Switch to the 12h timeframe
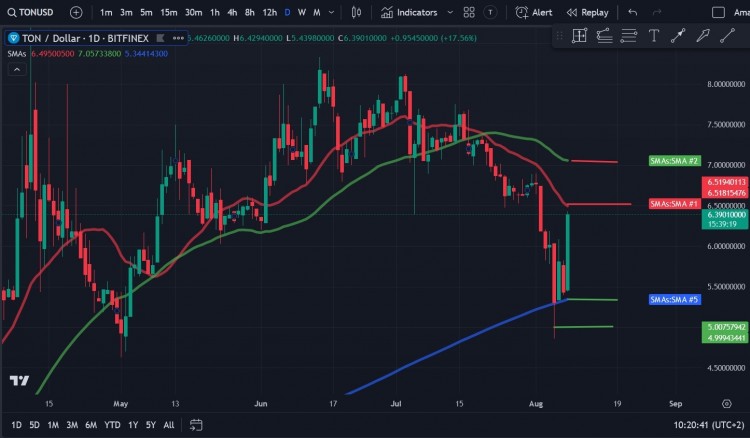Screen dimensions: 750x438 click(x=269, y=12)
